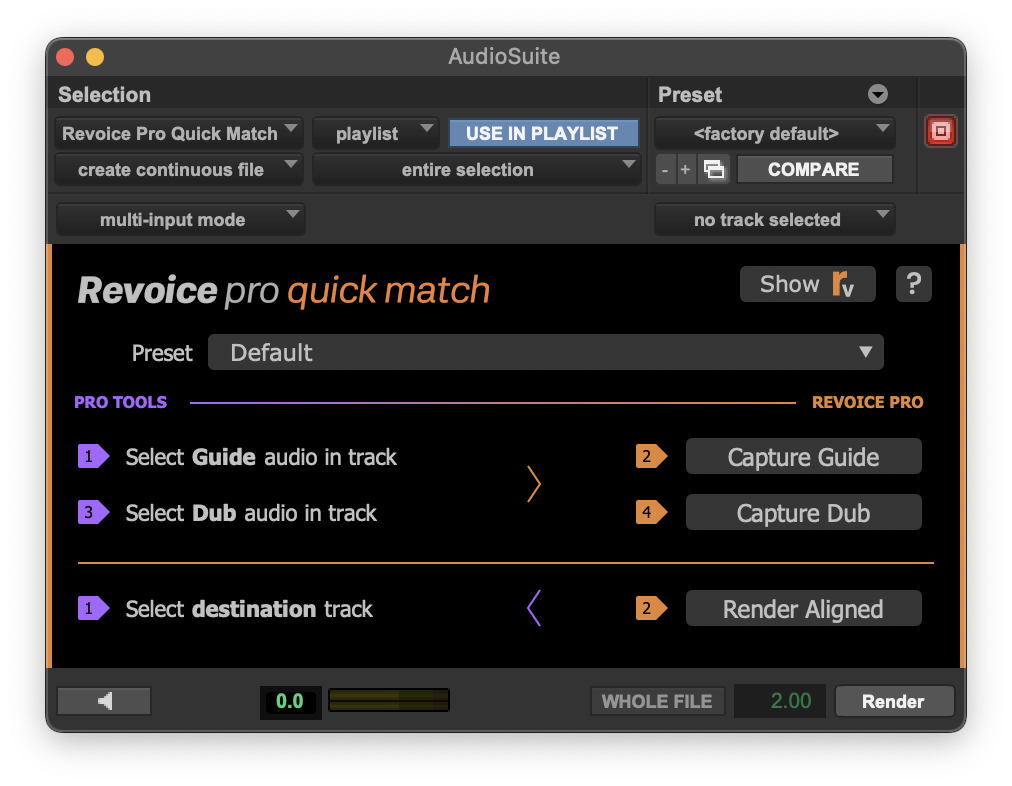The width and height of the screenshot is (1012, 786).
Task: Toggle the USE IN PLAYLIST button
Action: tap(542, 133)
